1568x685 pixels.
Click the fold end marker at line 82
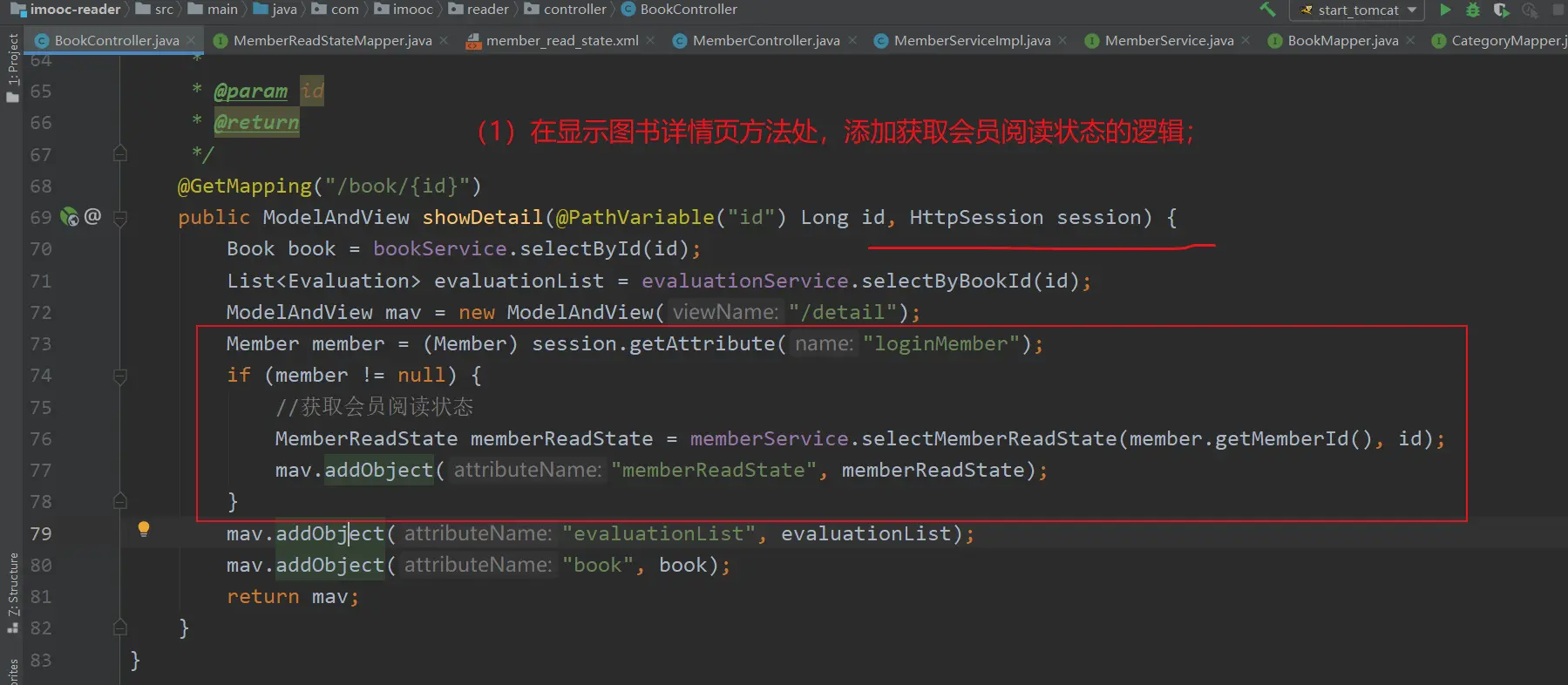[120, 627]
